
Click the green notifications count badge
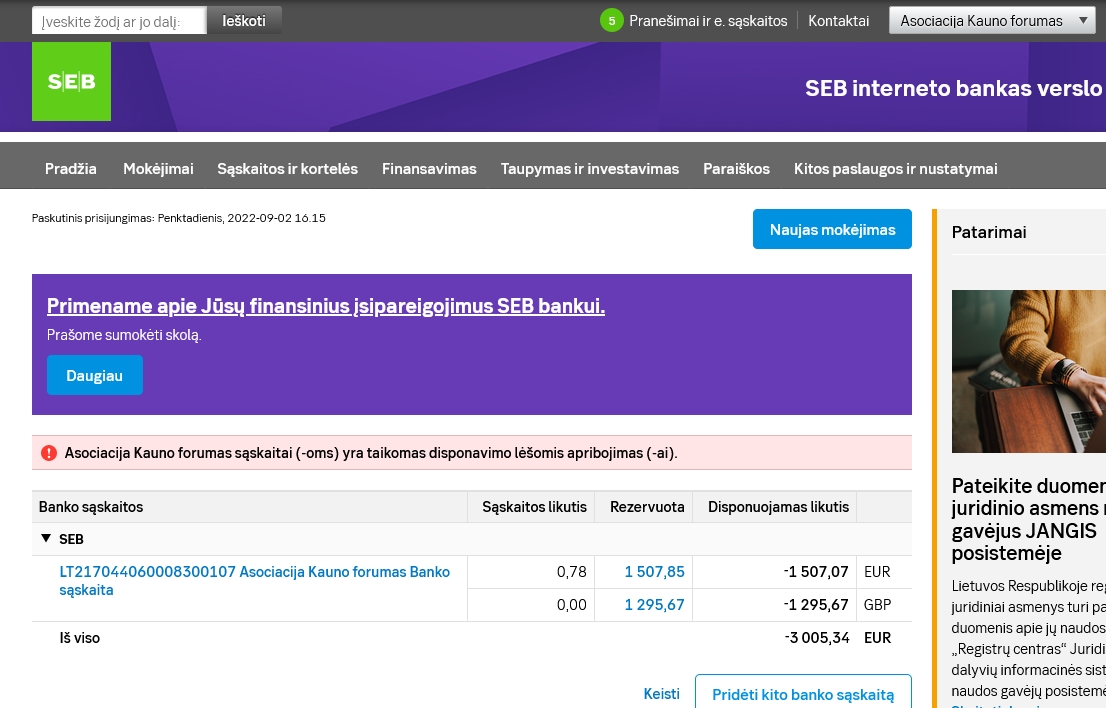tap(611, 20)
